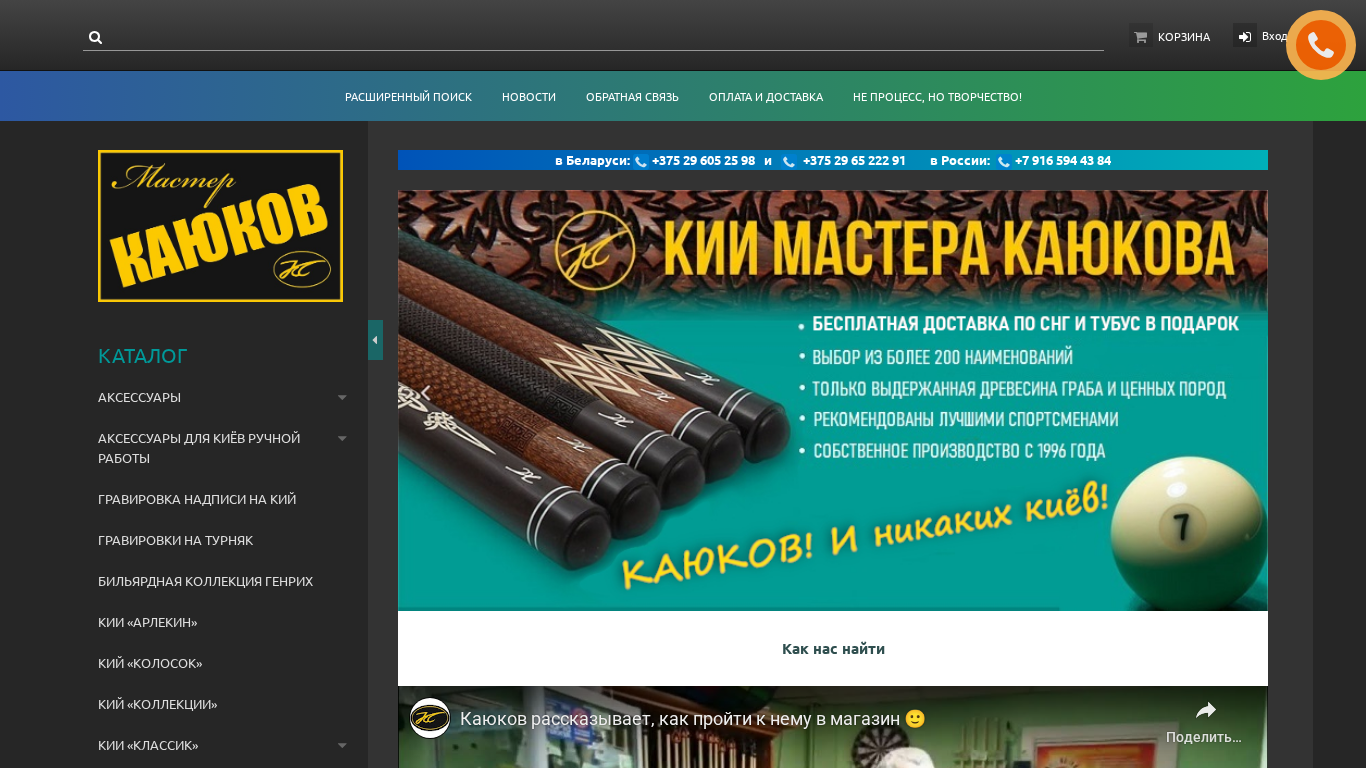Image resolution: width=1366 pixels, height=768 pixels.
Task: Open the Оплата и доставка menu item
Action: coord(766,97)
